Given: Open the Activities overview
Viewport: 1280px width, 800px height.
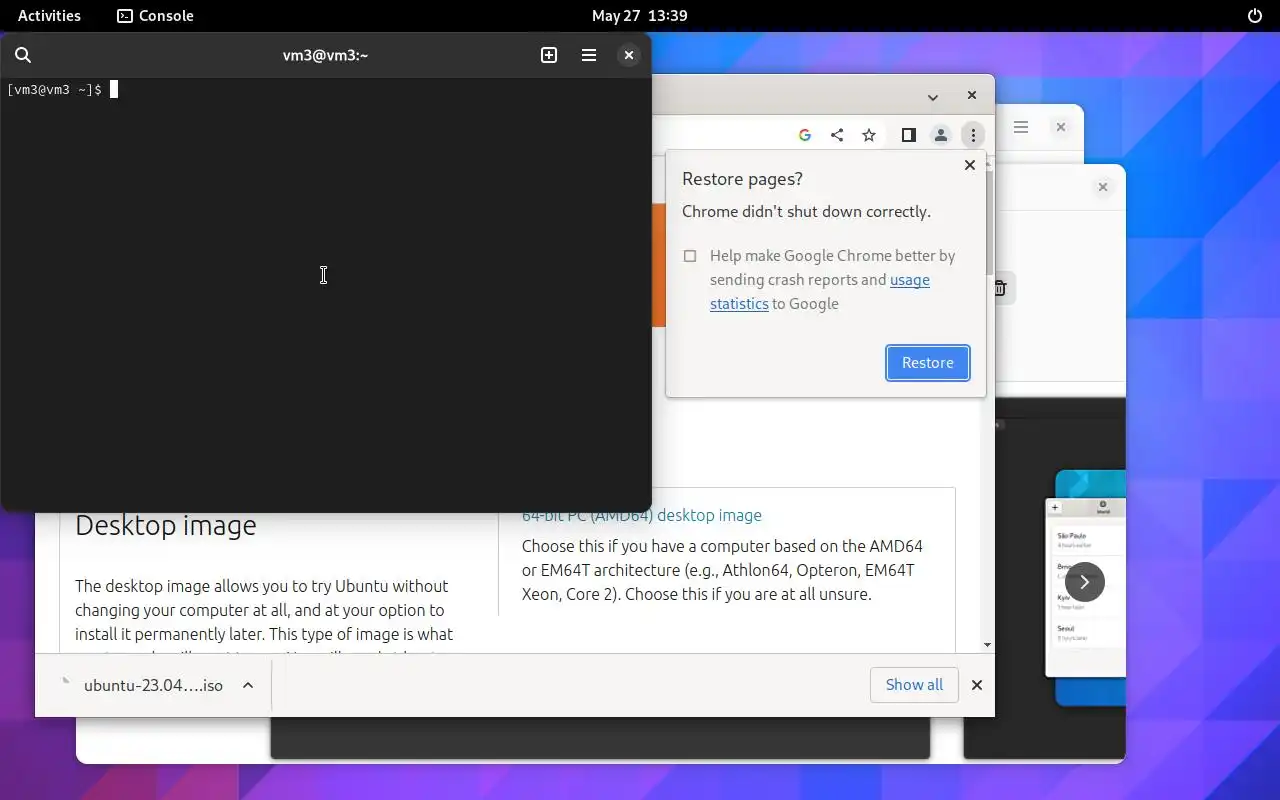Looking at the screenshot, I should click(x=49, y=15).
